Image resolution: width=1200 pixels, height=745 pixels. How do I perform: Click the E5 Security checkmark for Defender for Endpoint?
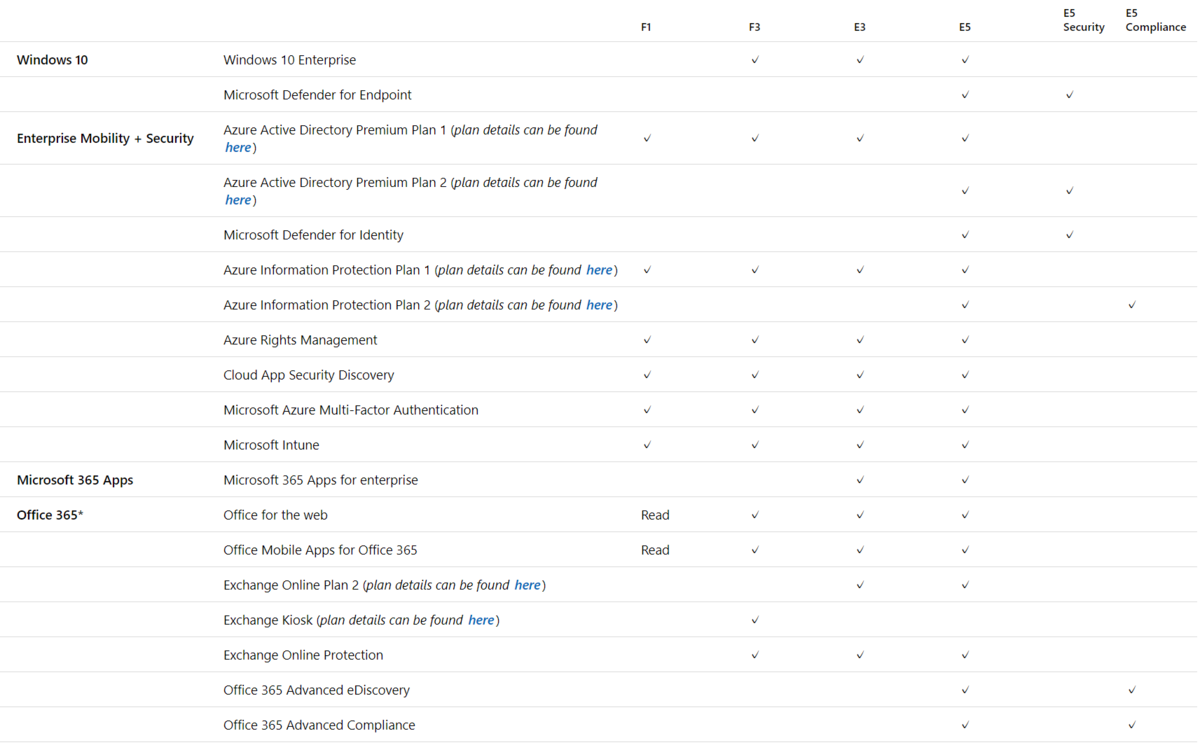click(1070, 95)
